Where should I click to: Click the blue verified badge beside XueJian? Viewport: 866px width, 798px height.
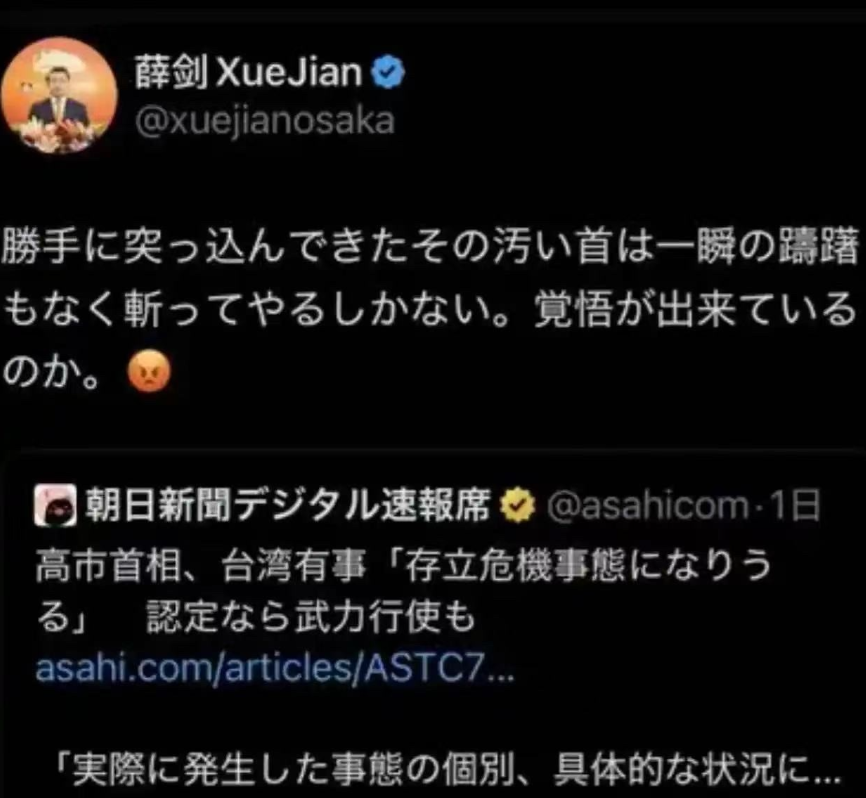388,72
